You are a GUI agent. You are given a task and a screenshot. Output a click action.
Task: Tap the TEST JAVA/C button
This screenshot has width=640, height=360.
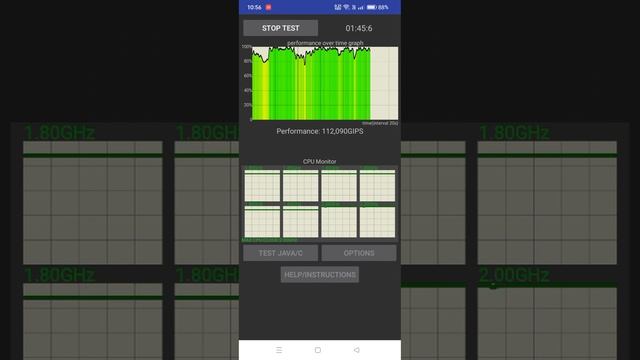280,253
